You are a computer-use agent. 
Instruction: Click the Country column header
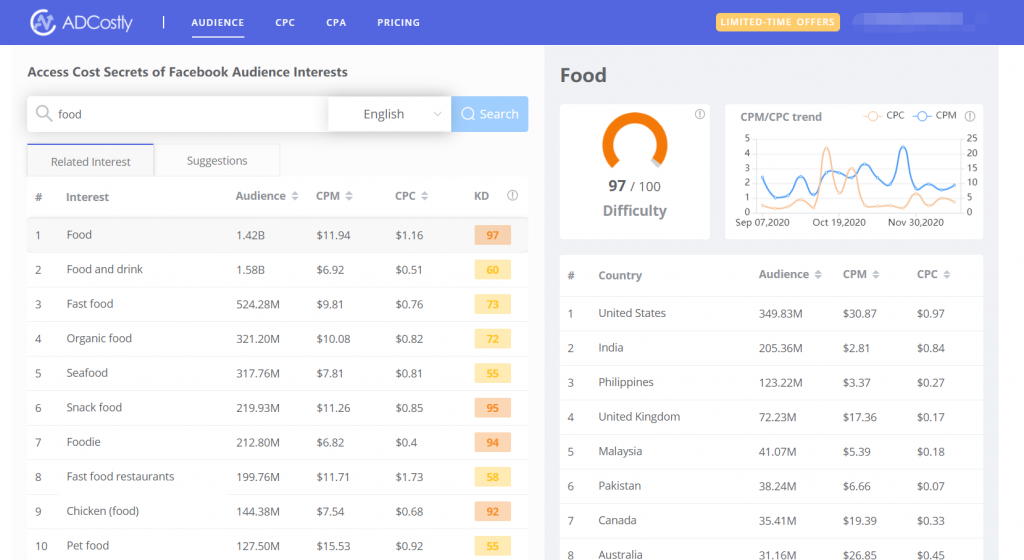tap(620, 275)
